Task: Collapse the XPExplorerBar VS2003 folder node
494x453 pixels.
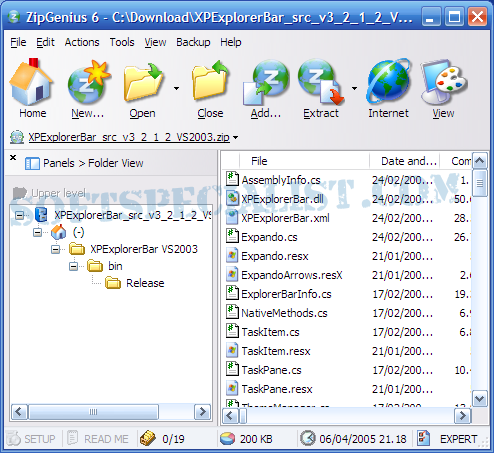Action: point(56,249)
